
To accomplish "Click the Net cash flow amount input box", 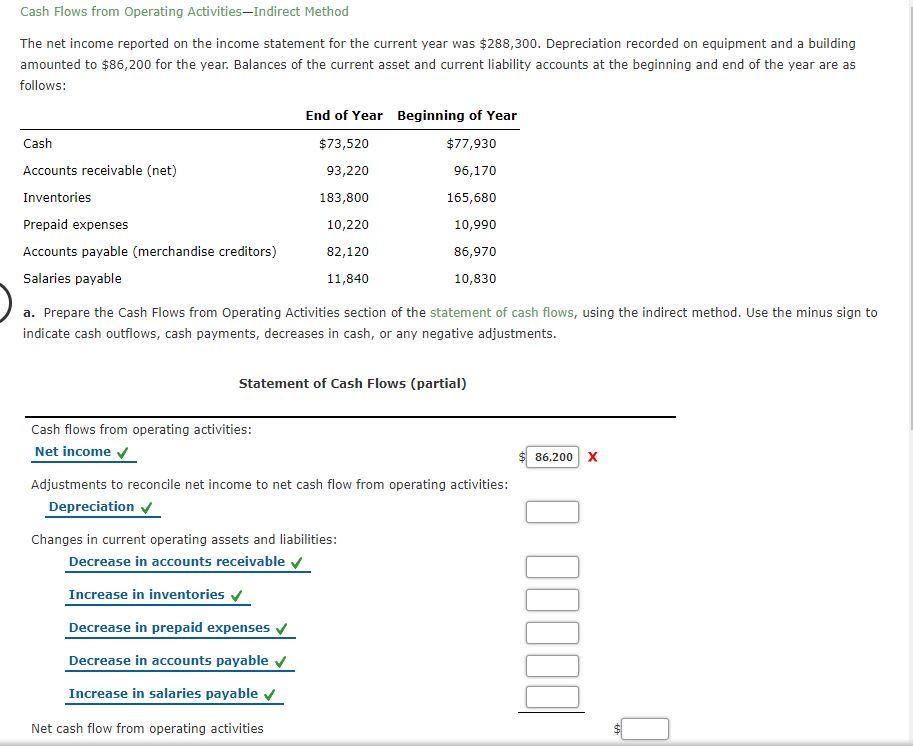I will (x=645, y=729).
